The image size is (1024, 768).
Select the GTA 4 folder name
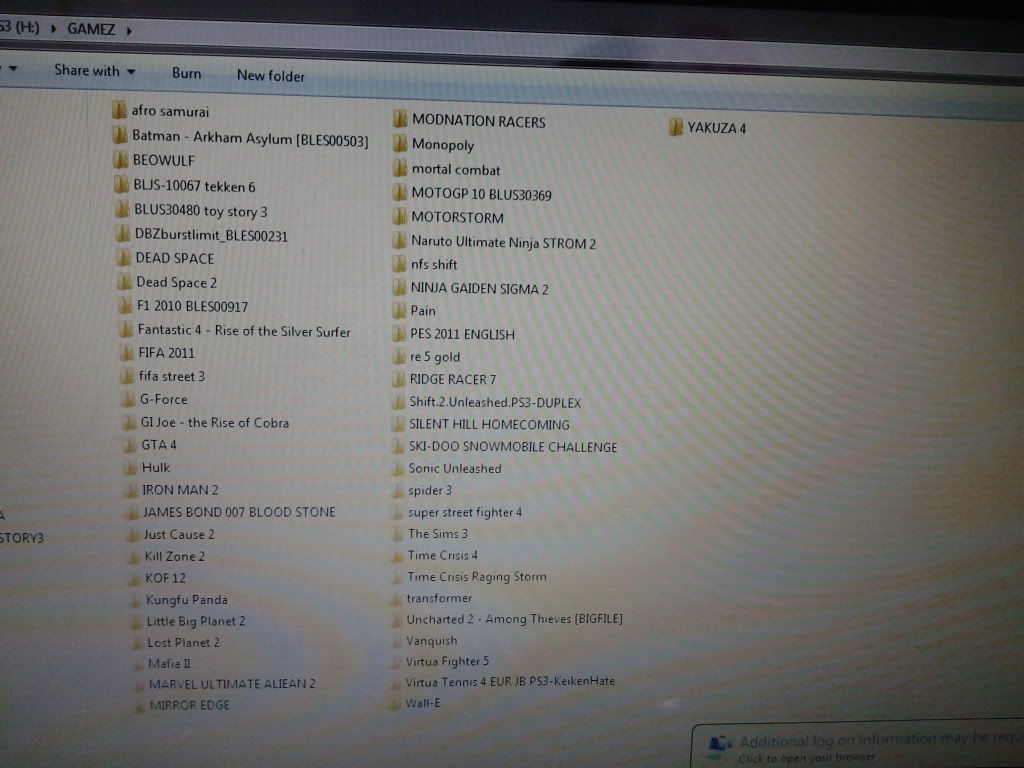[x=159, y=445]
